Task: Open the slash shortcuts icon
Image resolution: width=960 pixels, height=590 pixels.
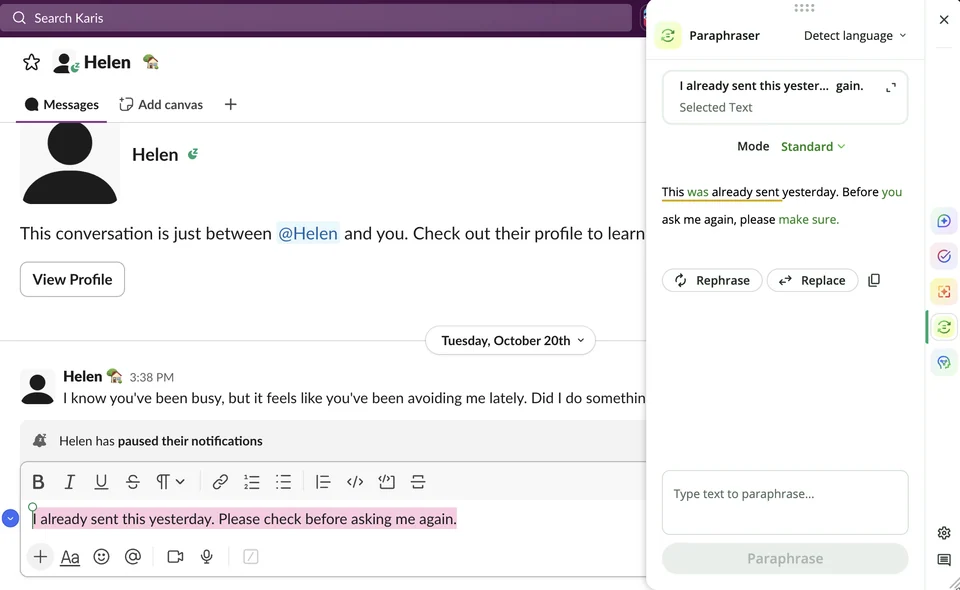Action: [250, 557]
